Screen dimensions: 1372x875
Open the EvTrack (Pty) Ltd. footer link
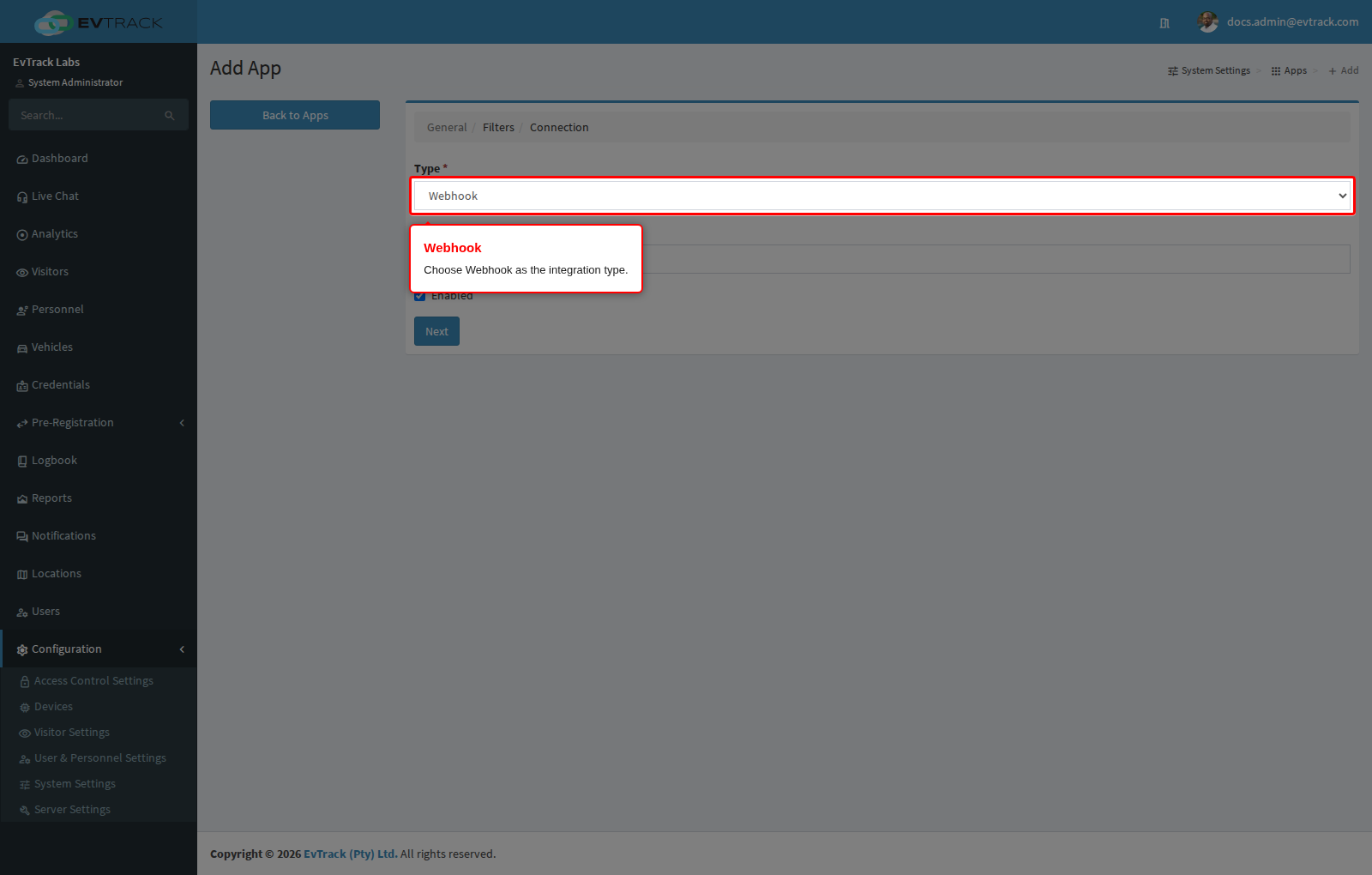351,854
